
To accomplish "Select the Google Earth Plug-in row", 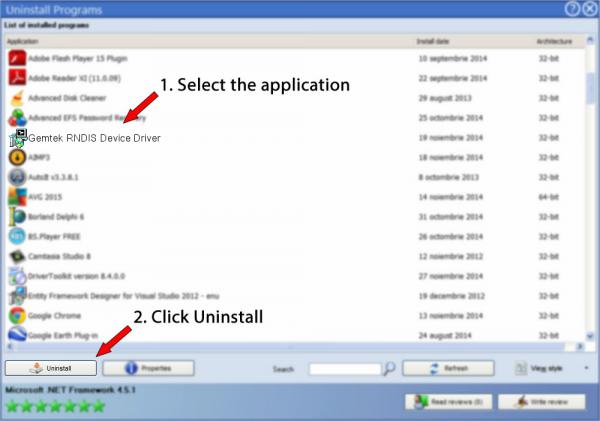I will pyautogui.click(x=295, y=335).
